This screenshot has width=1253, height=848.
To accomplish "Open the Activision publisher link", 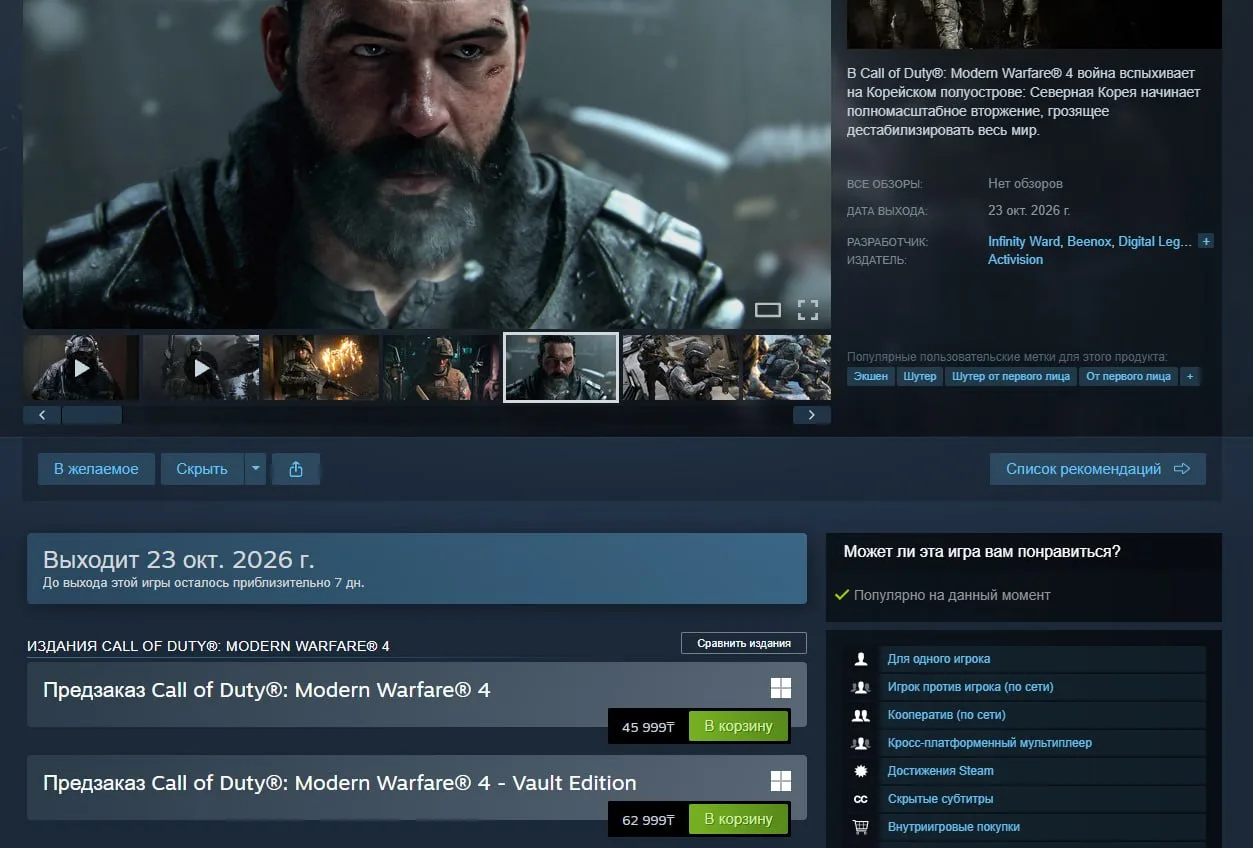I will coord(1015,260).
